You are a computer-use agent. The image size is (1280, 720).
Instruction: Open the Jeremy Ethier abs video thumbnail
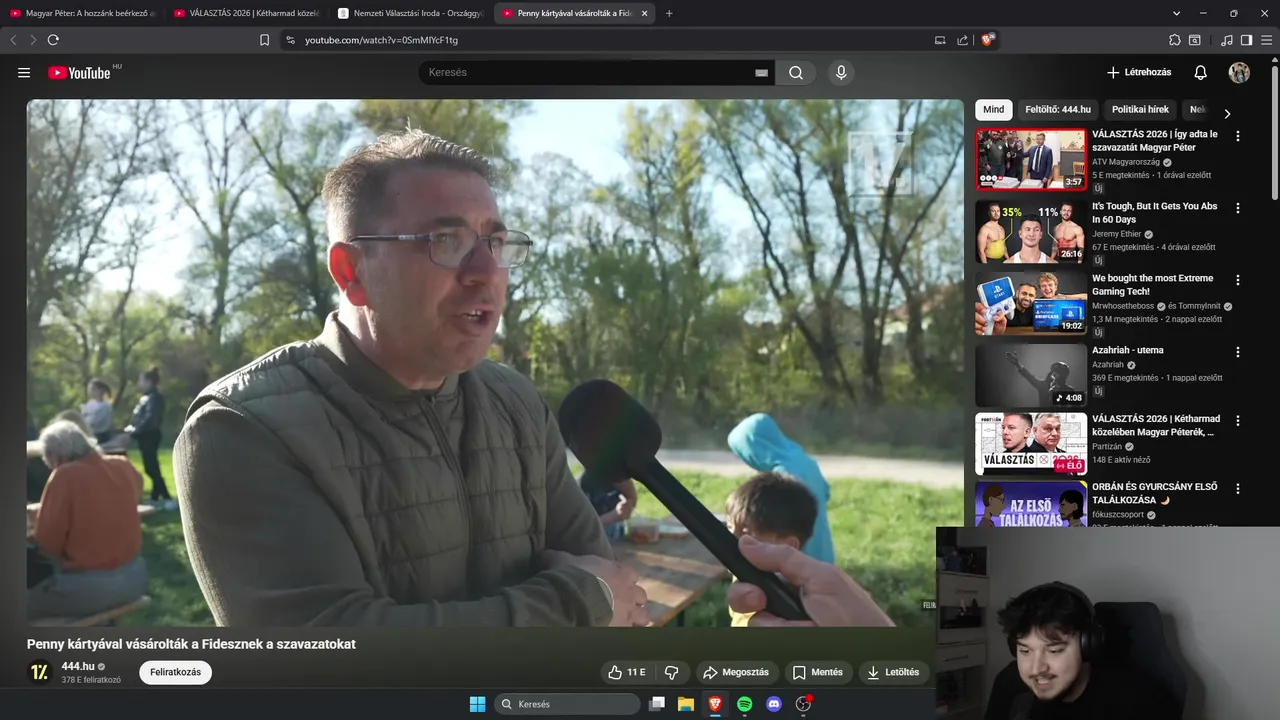click(x=1031, y=231)
